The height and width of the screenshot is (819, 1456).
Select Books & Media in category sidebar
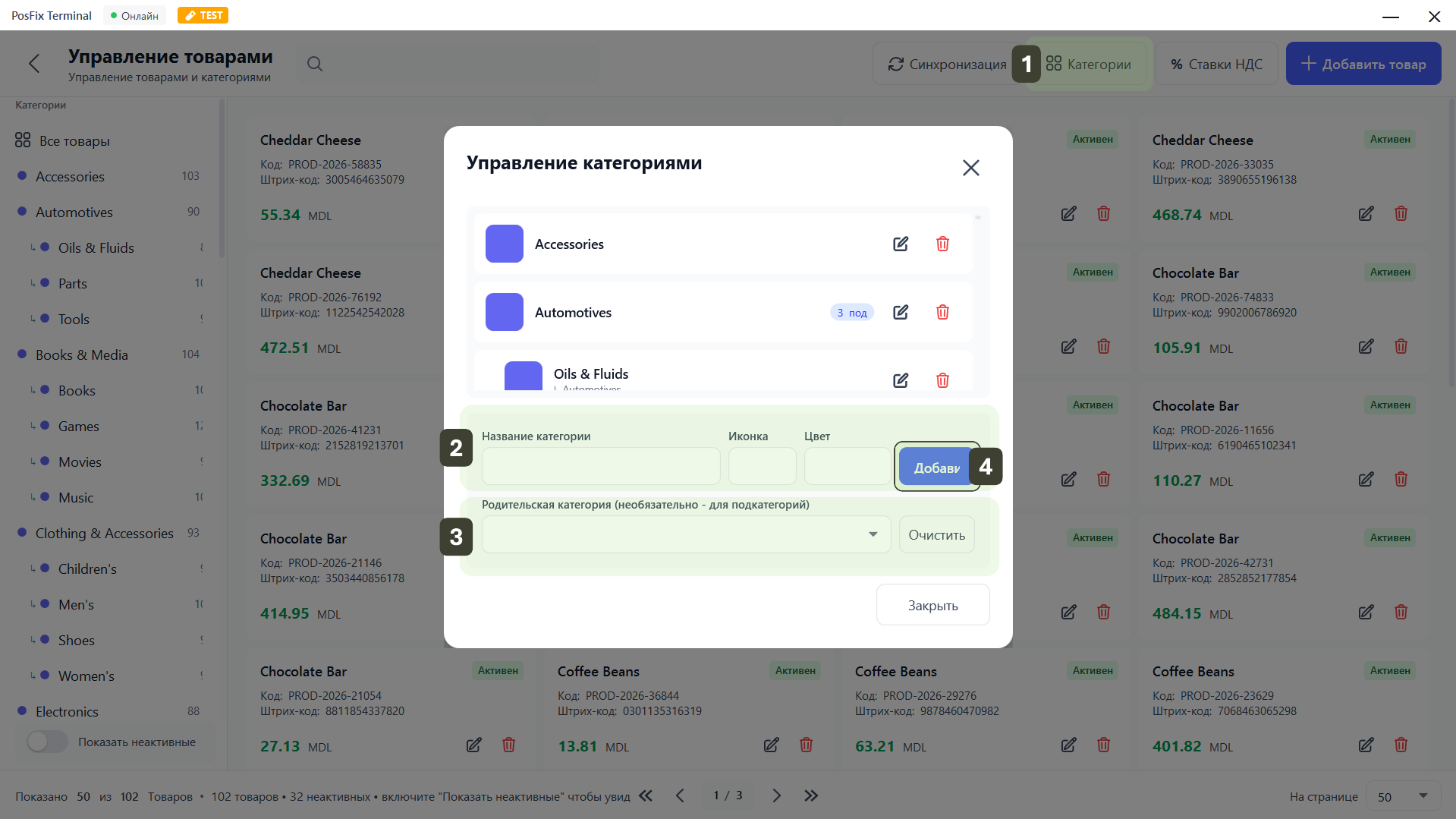tap(82, 354)
